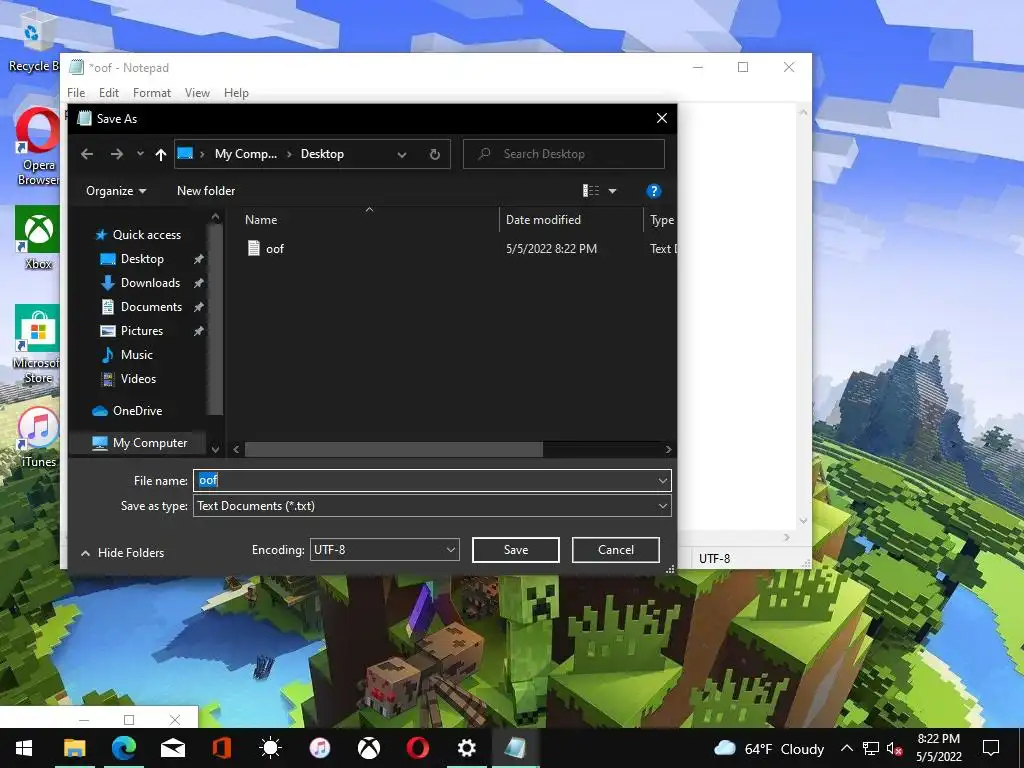Open Notepad File menu
Viewport: 1024px width, 768px height.
pyautogui.click(x=76, y=93)
